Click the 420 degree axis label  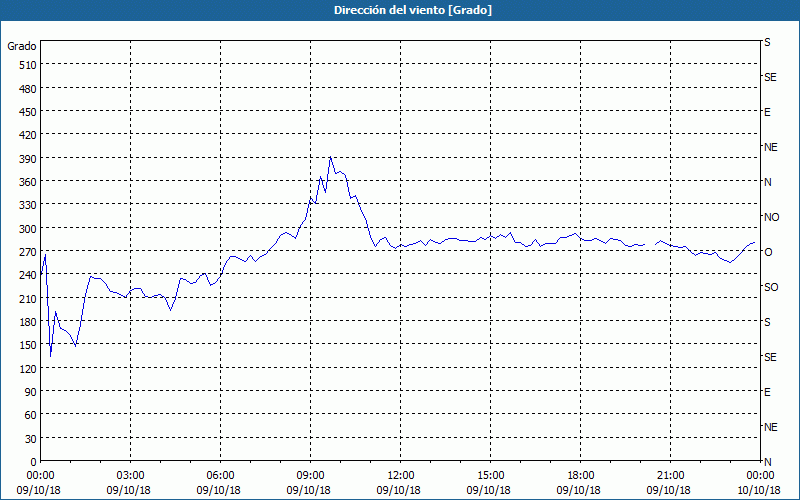28,135
